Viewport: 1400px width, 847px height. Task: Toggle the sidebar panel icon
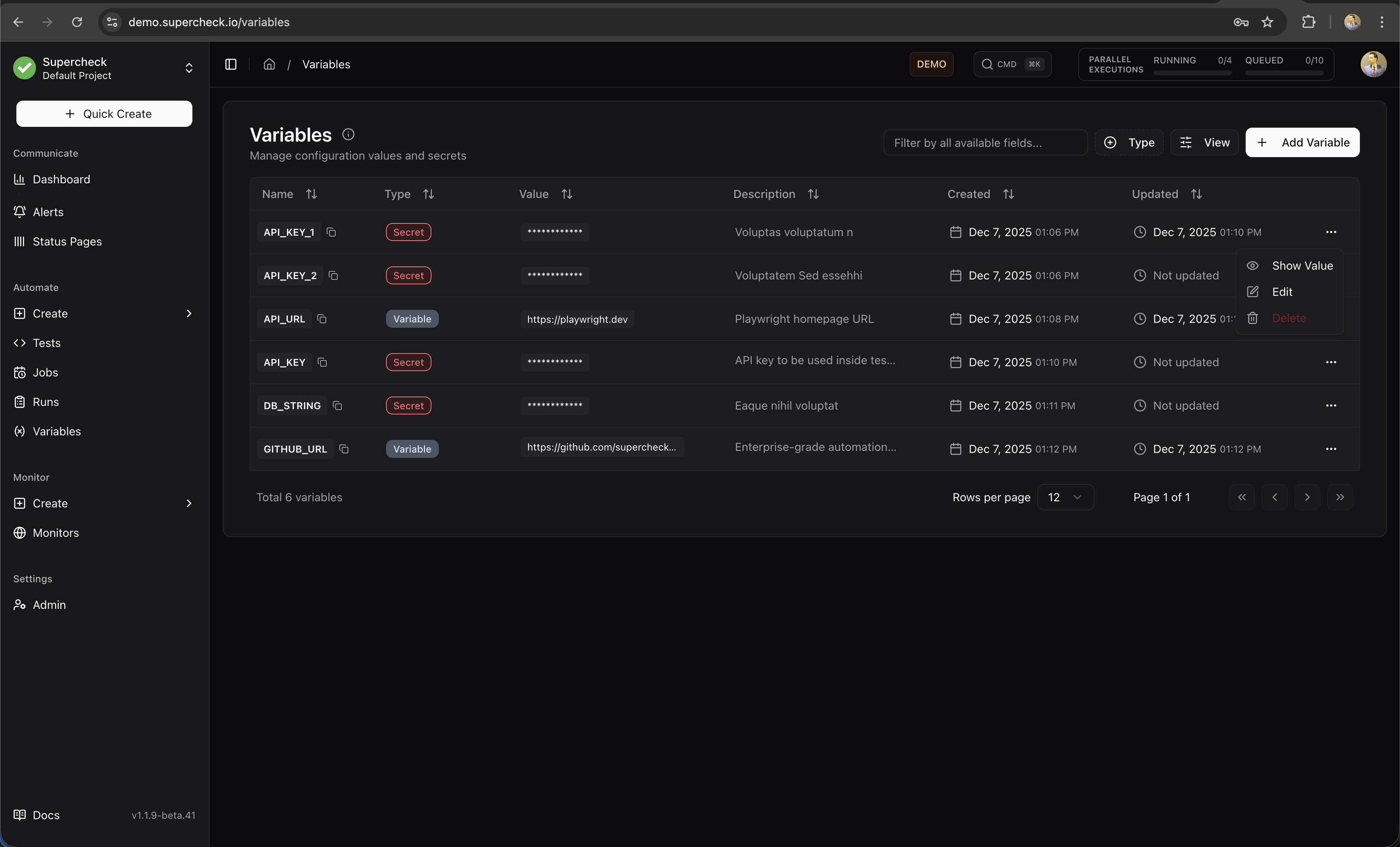[231, 64]
